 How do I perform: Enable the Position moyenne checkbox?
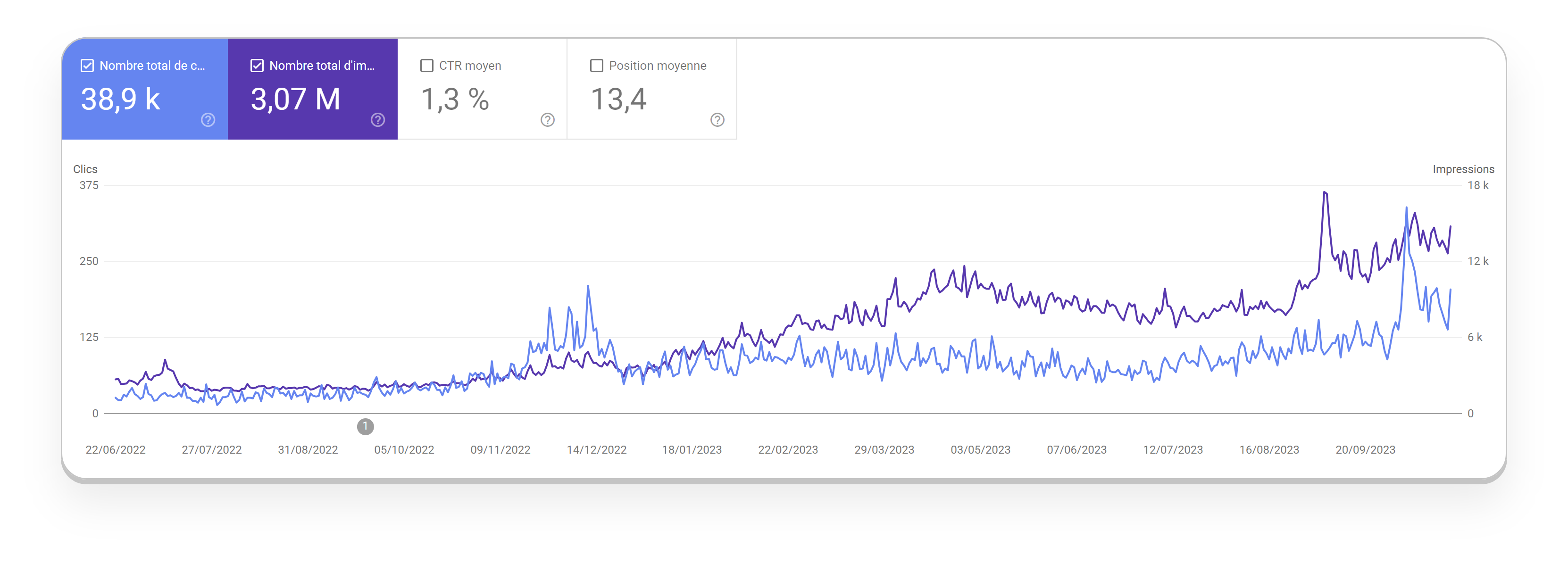[597, 66]
